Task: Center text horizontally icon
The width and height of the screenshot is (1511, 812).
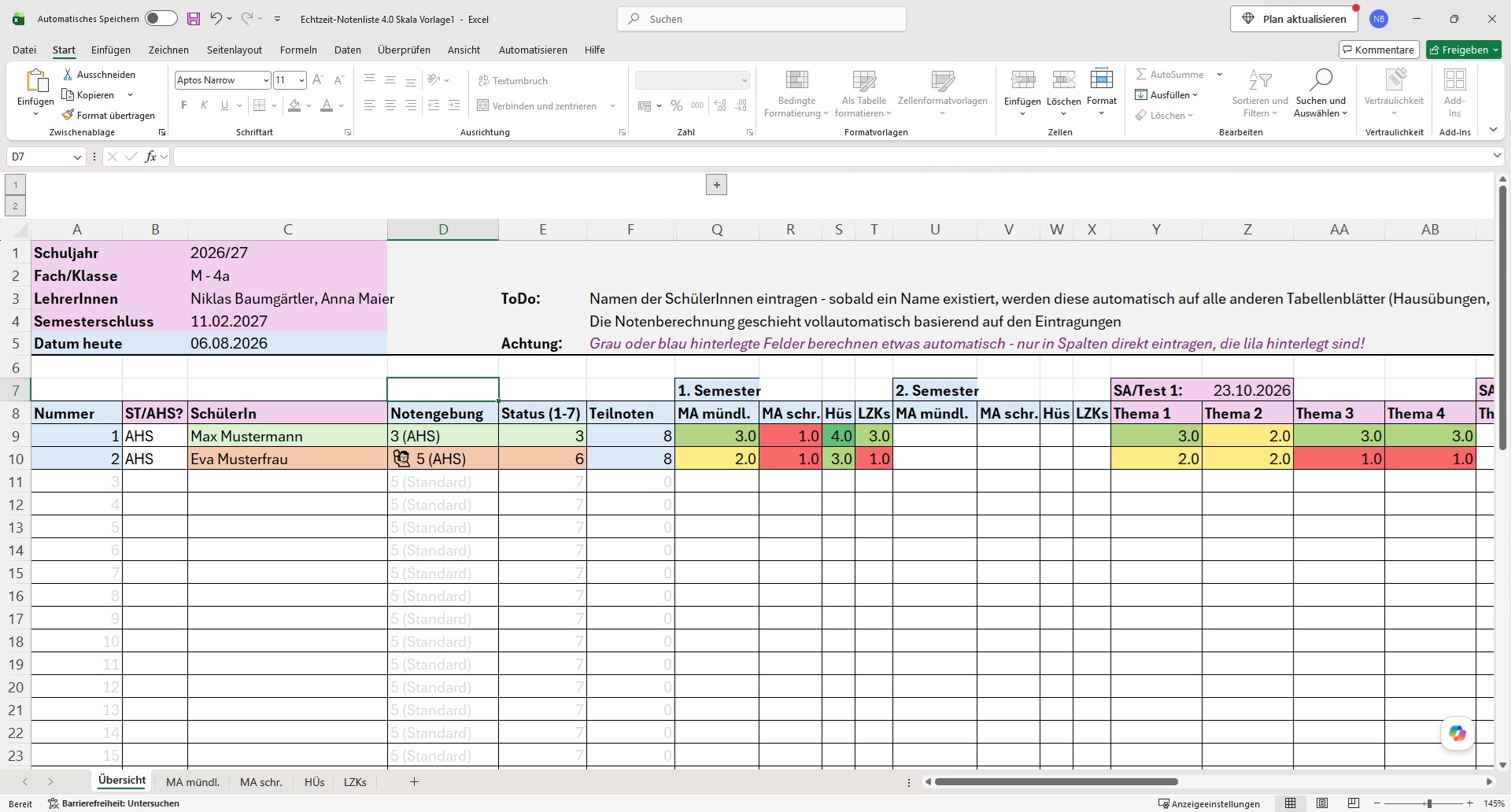Action: (390, 105)
